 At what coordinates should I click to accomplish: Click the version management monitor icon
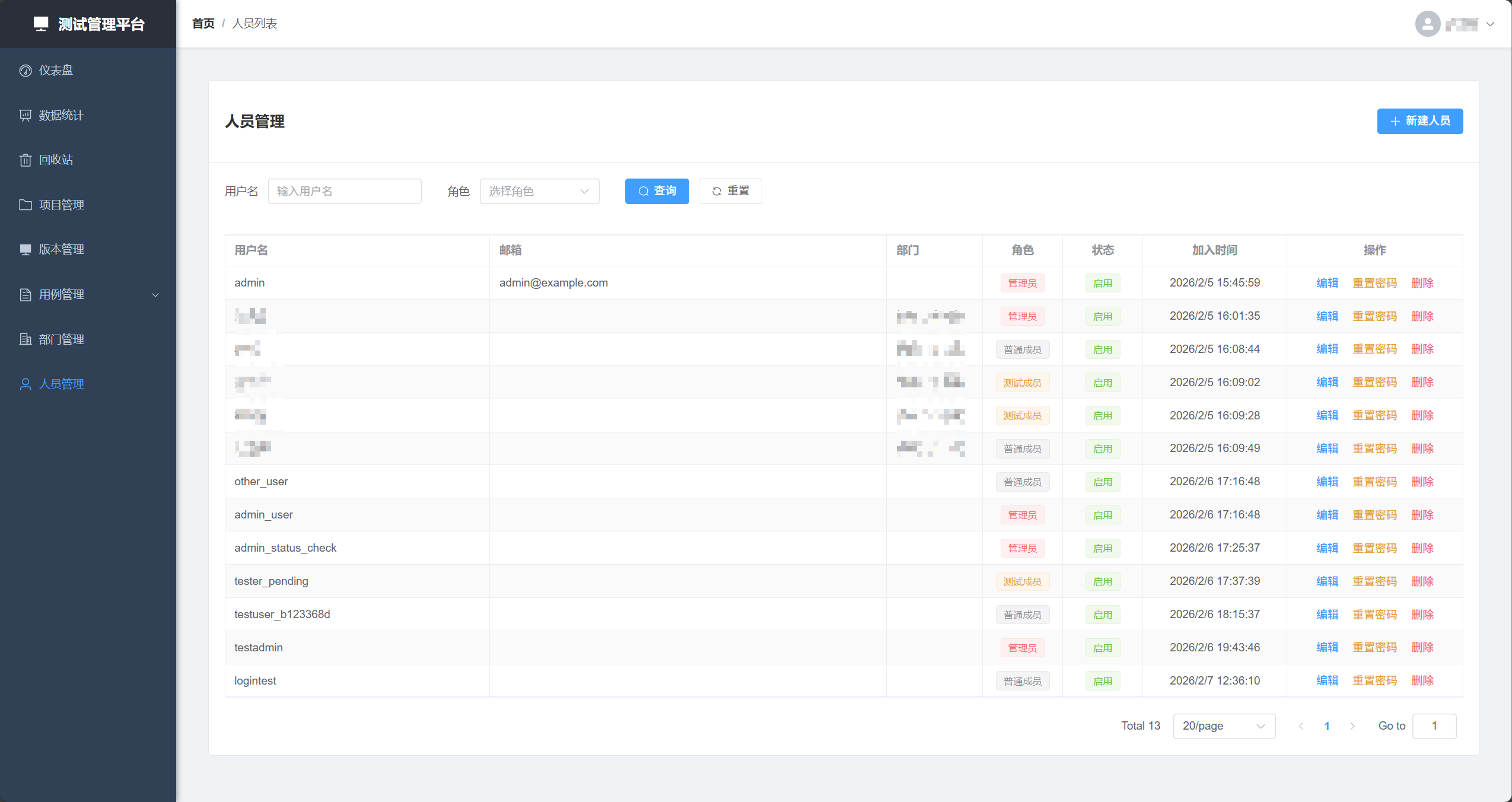[x=26, y=250]
